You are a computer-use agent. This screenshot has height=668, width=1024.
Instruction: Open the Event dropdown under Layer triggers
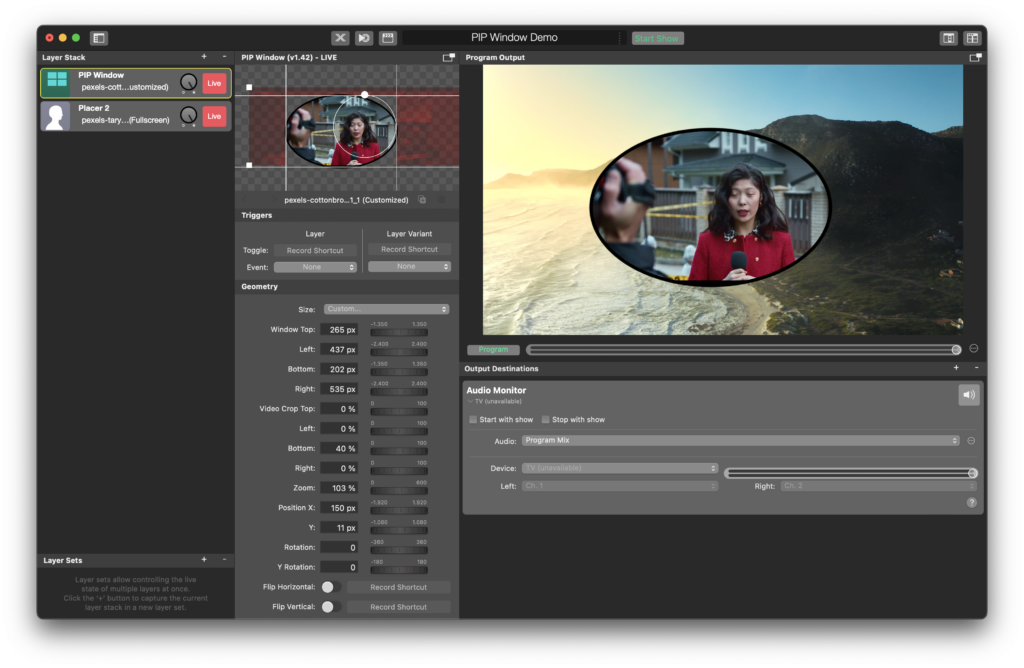(316, 266)
